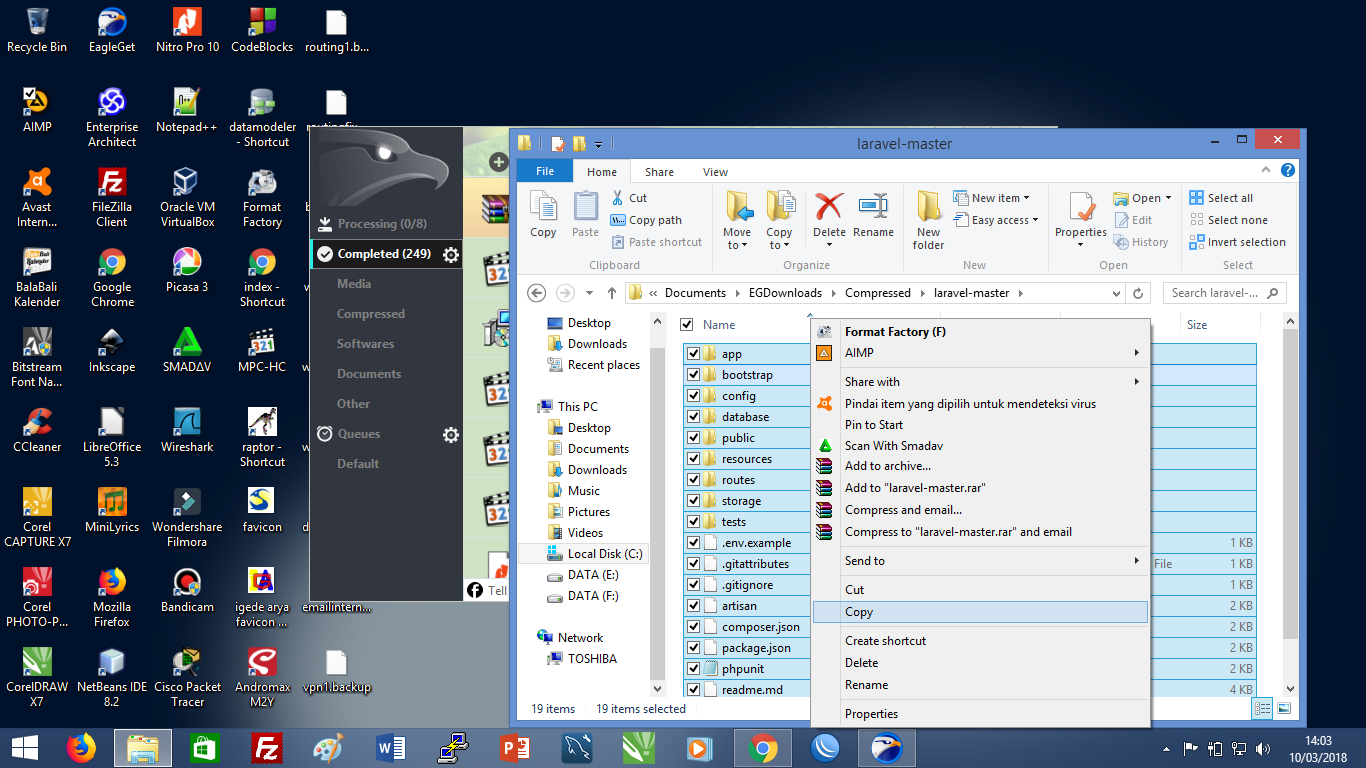Choose Cut in the context menu

(x=980, y=590)
